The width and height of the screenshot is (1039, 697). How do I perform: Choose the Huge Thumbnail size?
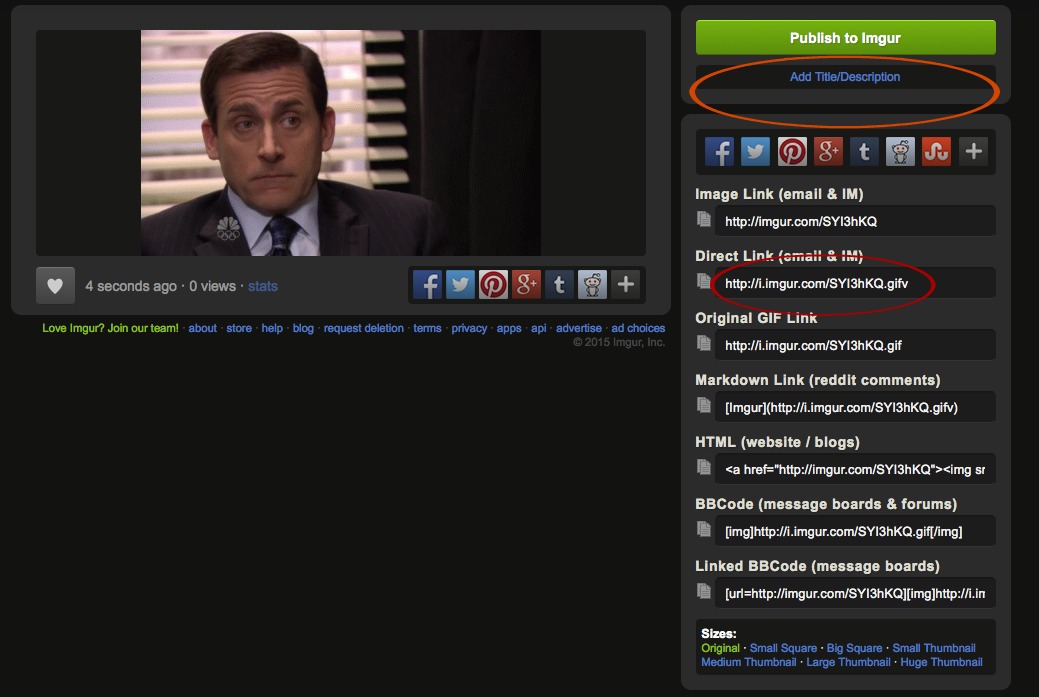coord(941,662)
